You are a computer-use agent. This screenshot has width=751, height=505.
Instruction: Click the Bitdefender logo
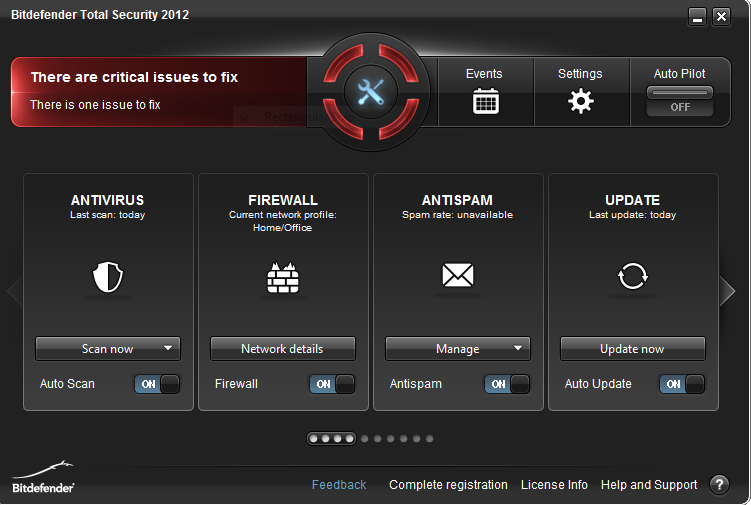click(x=43, y=478)
